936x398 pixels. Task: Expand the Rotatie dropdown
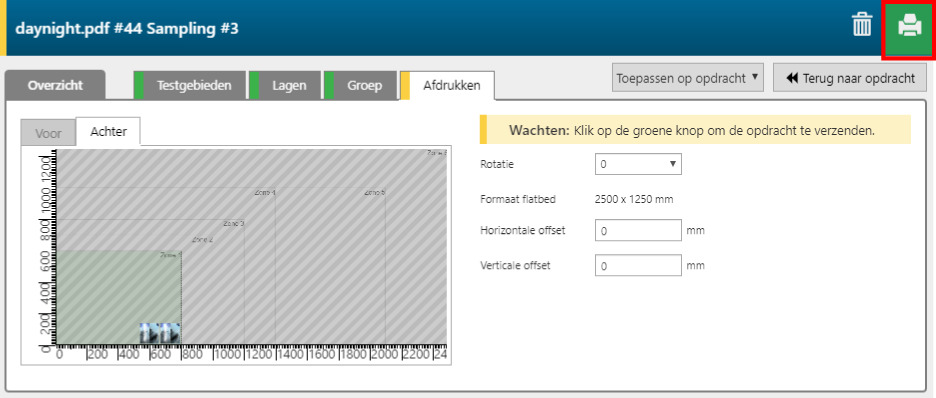[x=638, y=164]
